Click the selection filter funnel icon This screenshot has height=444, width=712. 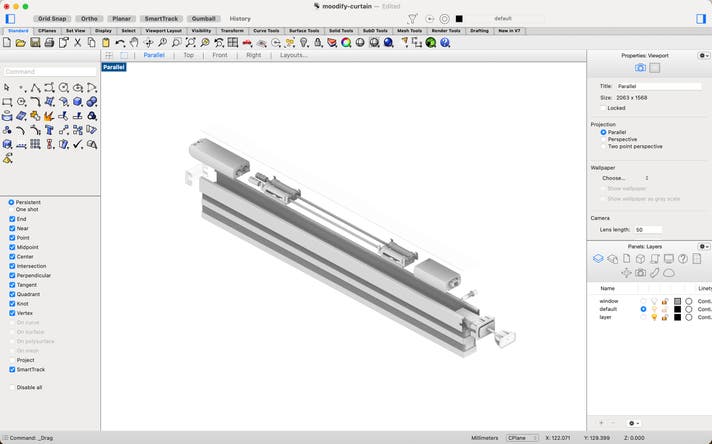point(412,19)
